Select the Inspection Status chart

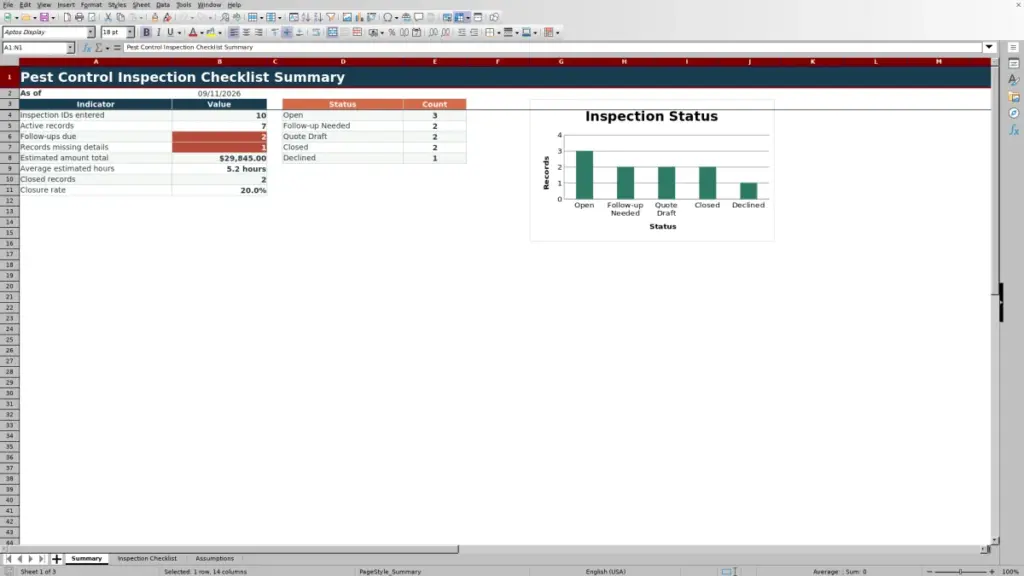(x=652, y=170)
